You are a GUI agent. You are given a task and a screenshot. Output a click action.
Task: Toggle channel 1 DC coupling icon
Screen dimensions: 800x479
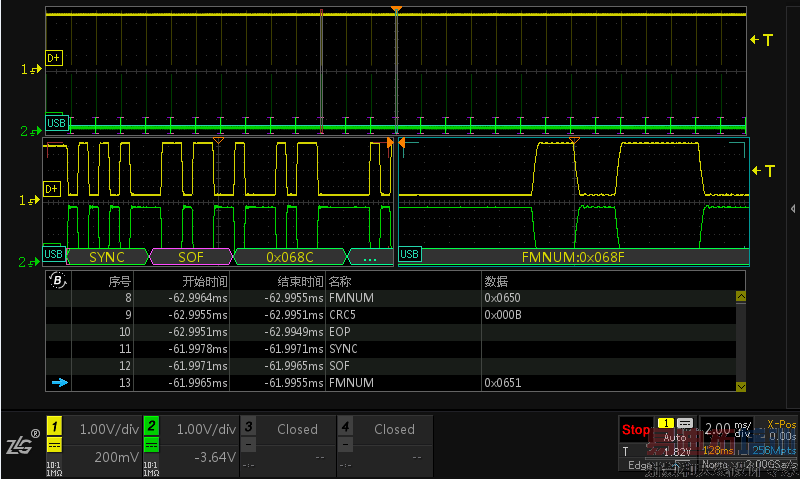pos(54,445)
